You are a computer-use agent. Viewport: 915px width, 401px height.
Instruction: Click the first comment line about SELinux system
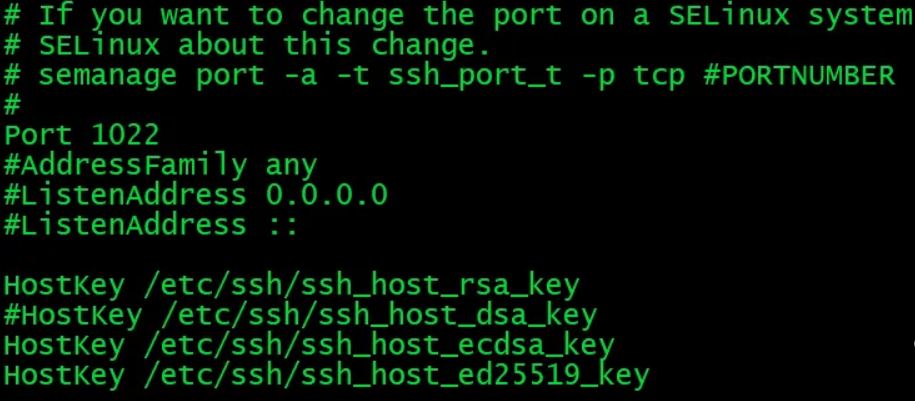pos(459,16)
